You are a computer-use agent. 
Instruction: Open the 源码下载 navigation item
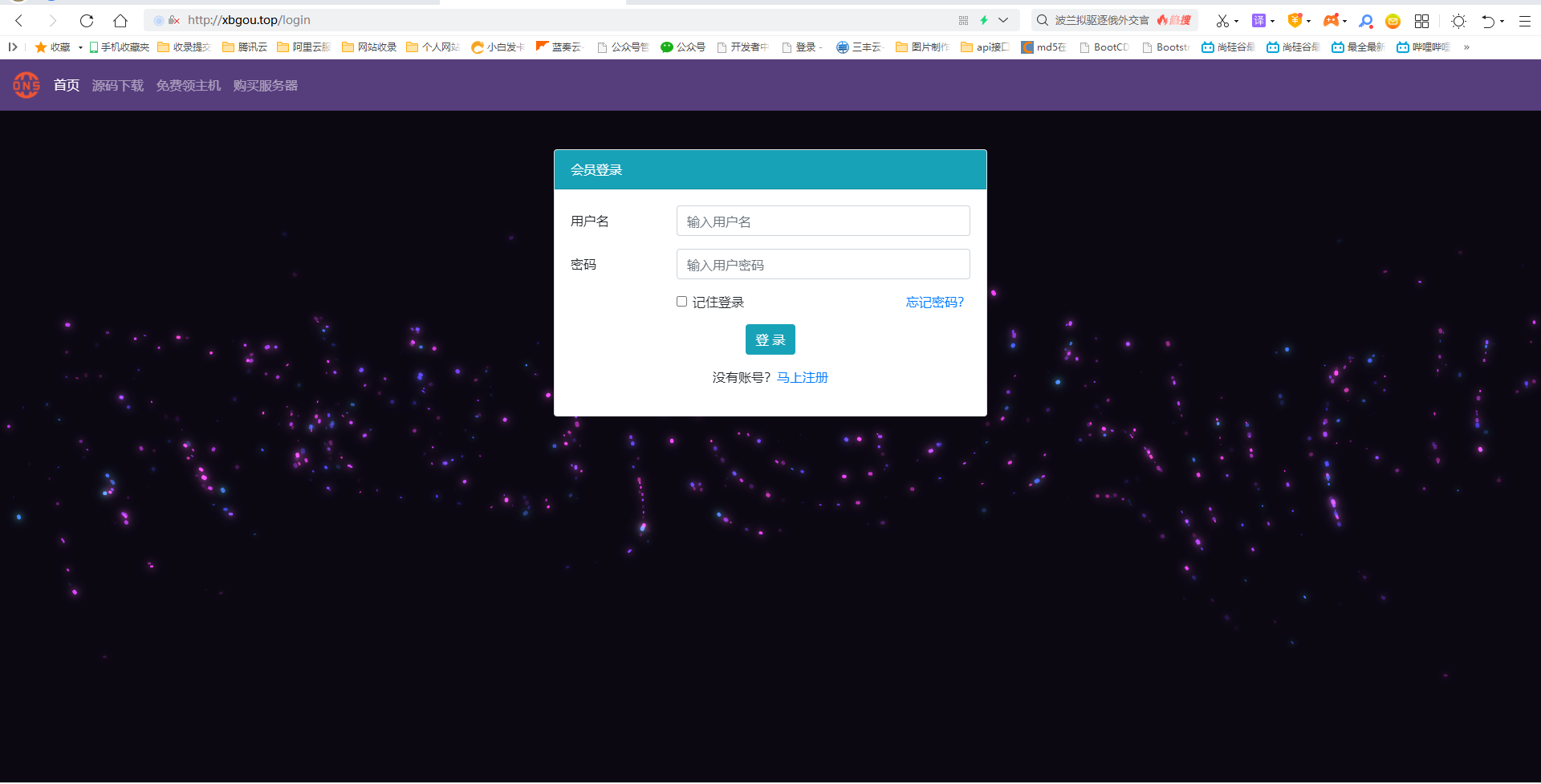click(x=117, y=86)
